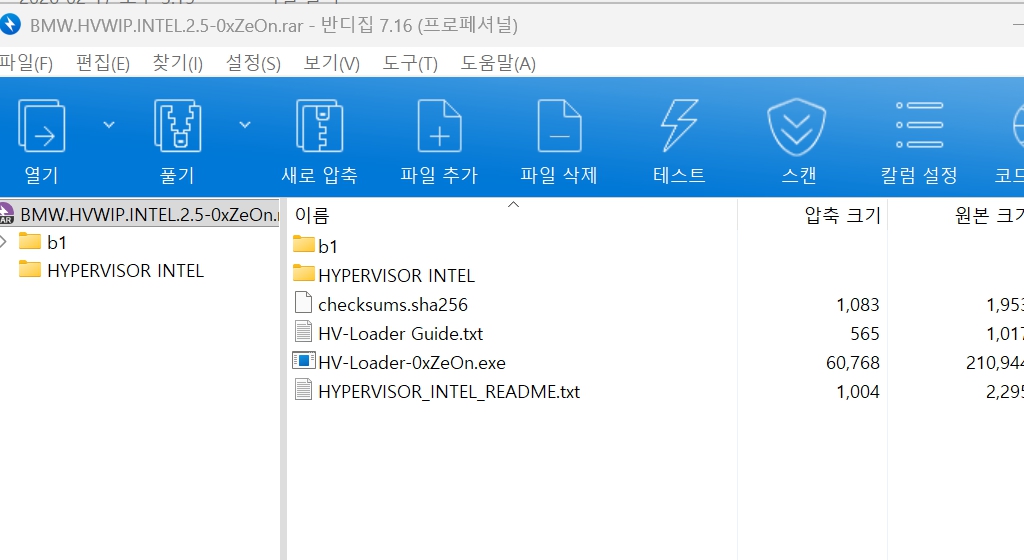Sort by the 압축 크기 column header
1024x560 pixels.
[x=842, y=215]
